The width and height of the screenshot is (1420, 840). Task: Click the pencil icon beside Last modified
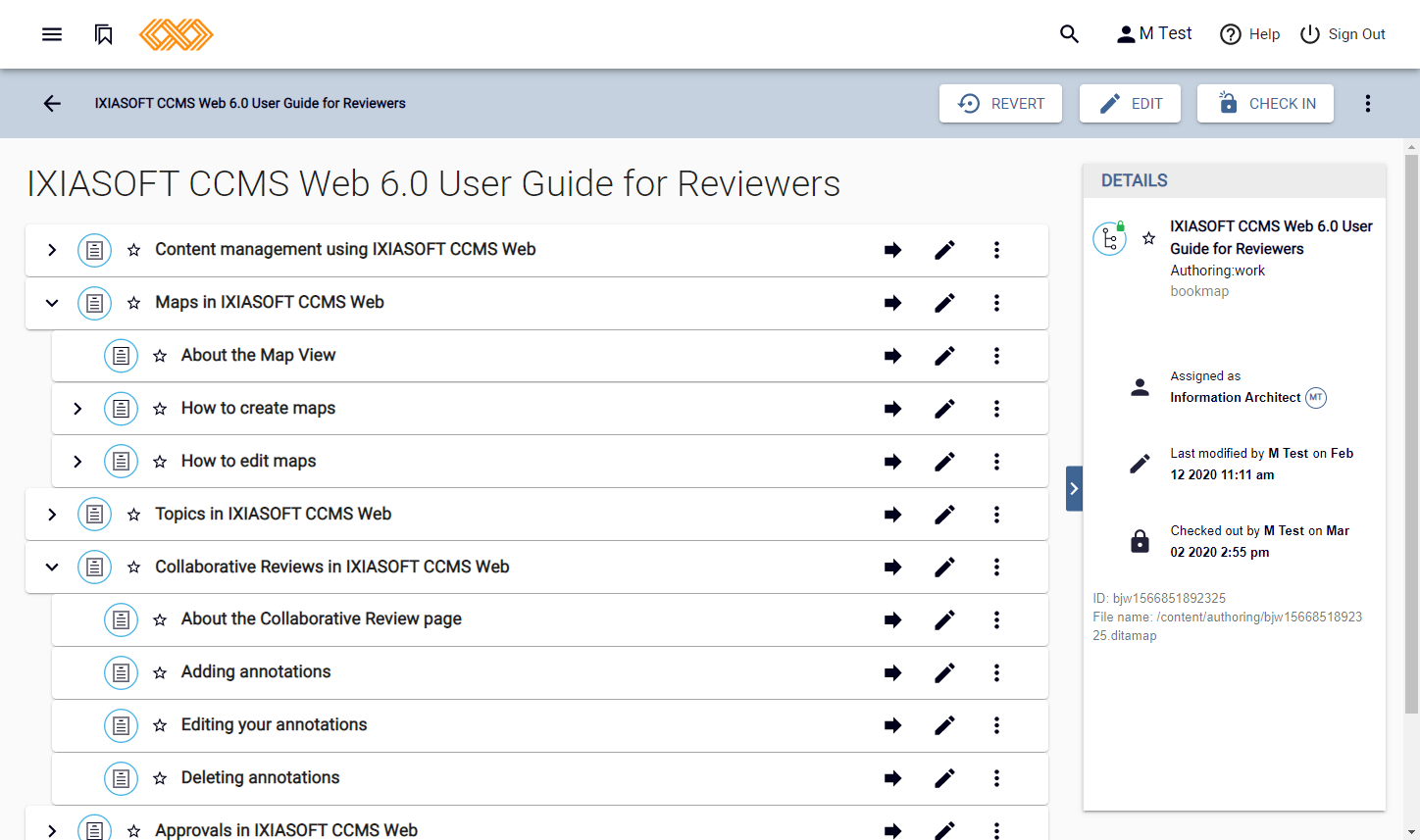point(1140,464)
